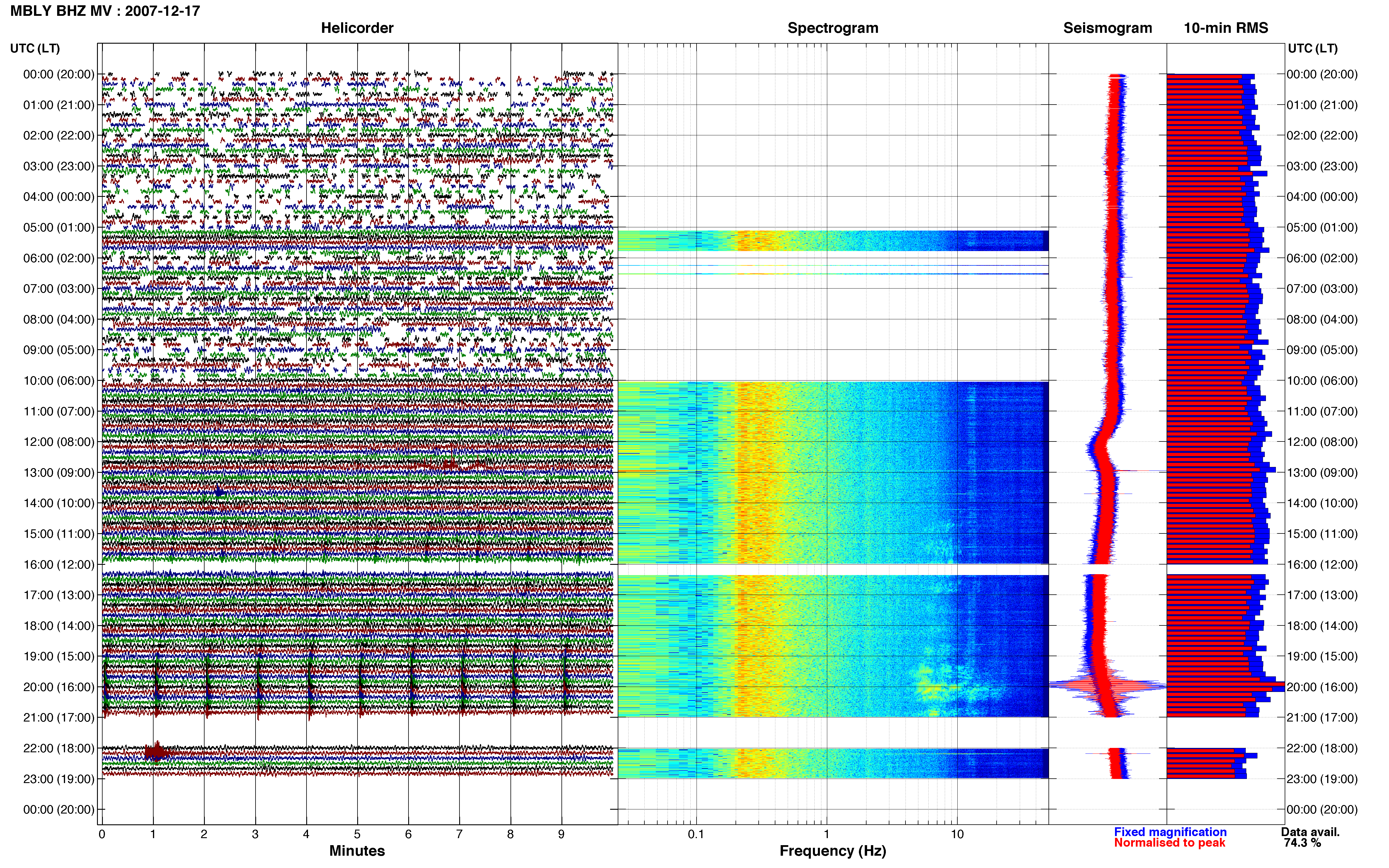Click "Frequency (Hz)" axis label
This screenshot has height=868, width=1389.
(x=833, y=851)
